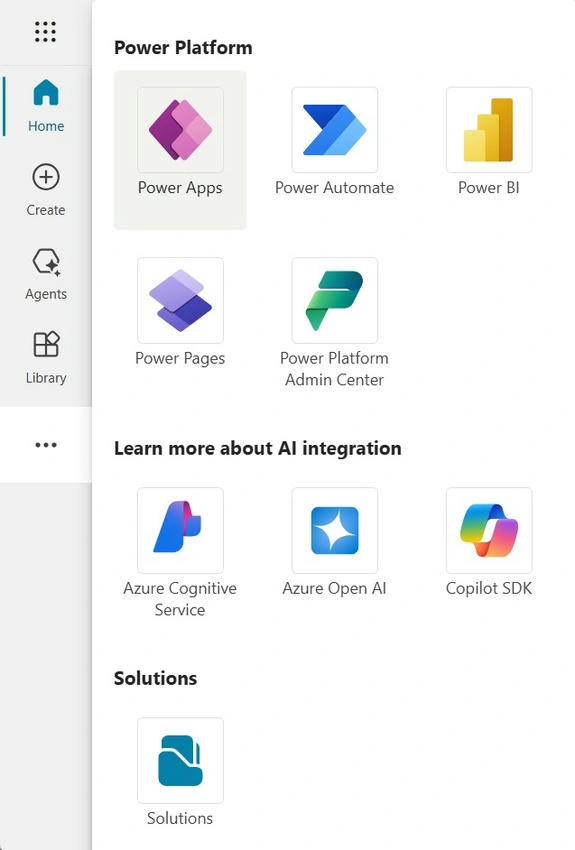575x850 pixels.
Task: Select the Create label in sidebar
Action: (x=46, y=210)
